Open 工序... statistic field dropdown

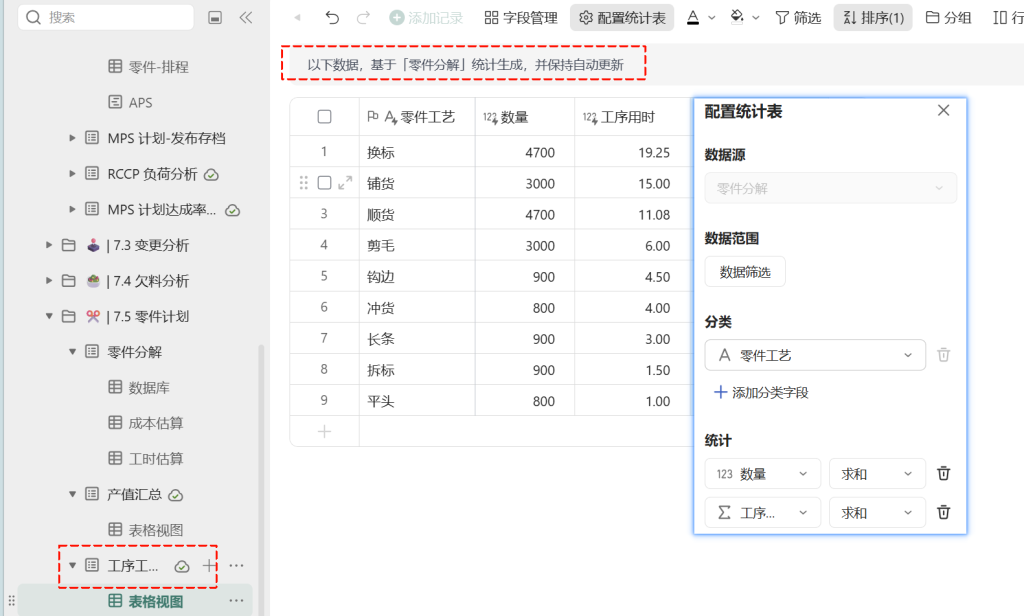(762, 513)
